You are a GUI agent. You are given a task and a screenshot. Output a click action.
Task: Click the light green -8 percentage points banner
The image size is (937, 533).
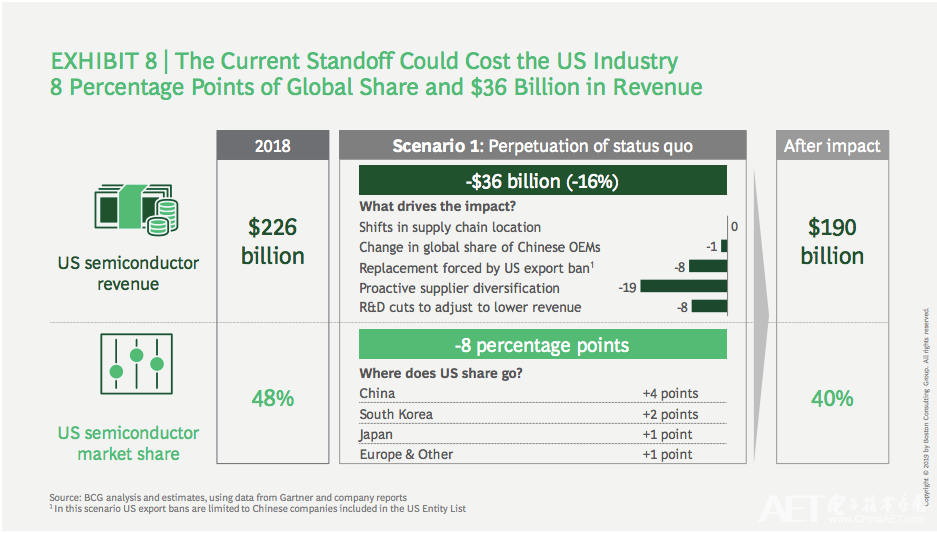(x=543, y=345)
